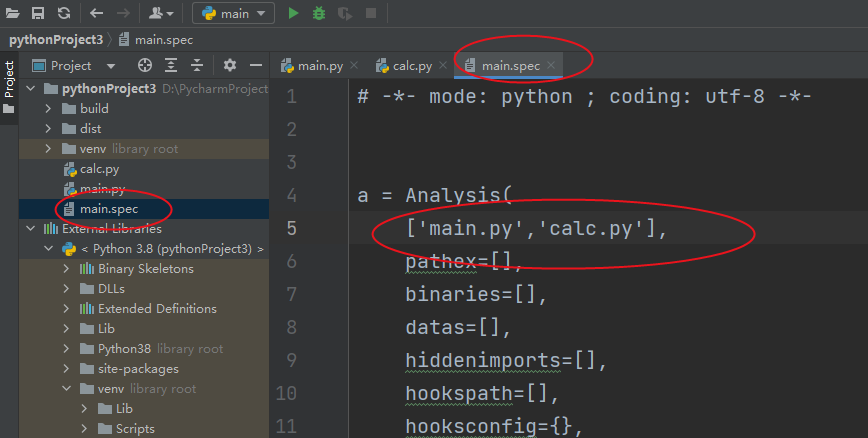
Task: Click the Synchronize reload icon
Action: coord(64,13)
